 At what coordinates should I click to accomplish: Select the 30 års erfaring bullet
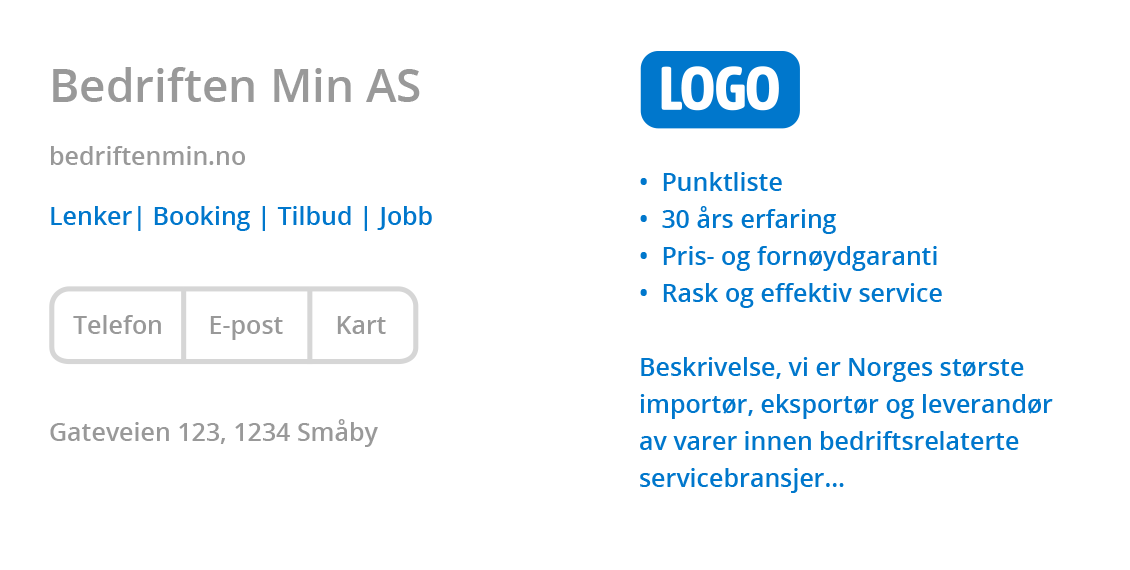click(749, 220)
